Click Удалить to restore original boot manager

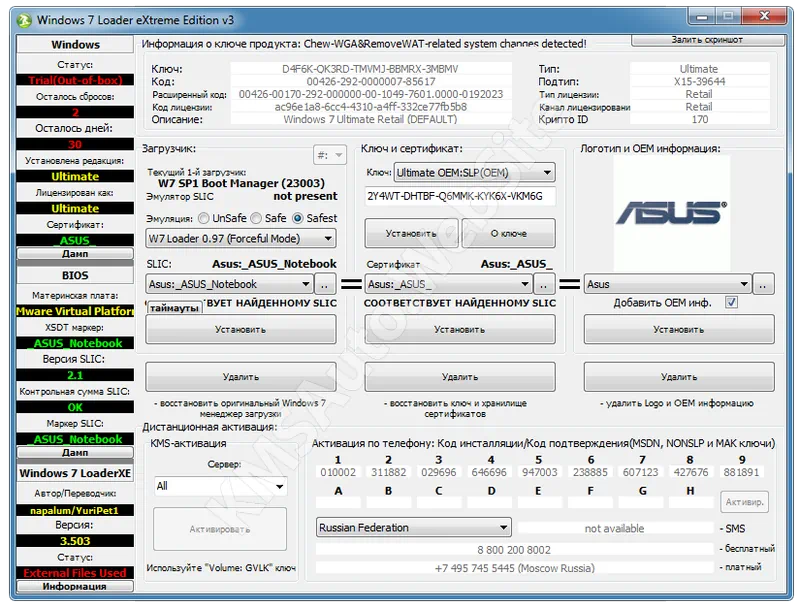click(x=241, y=377)
